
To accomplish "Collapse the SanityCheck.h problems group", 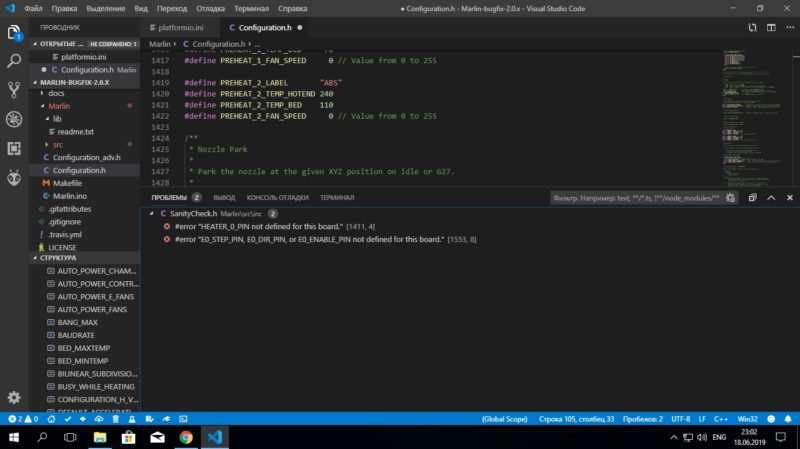I will (x=152, y=214).
